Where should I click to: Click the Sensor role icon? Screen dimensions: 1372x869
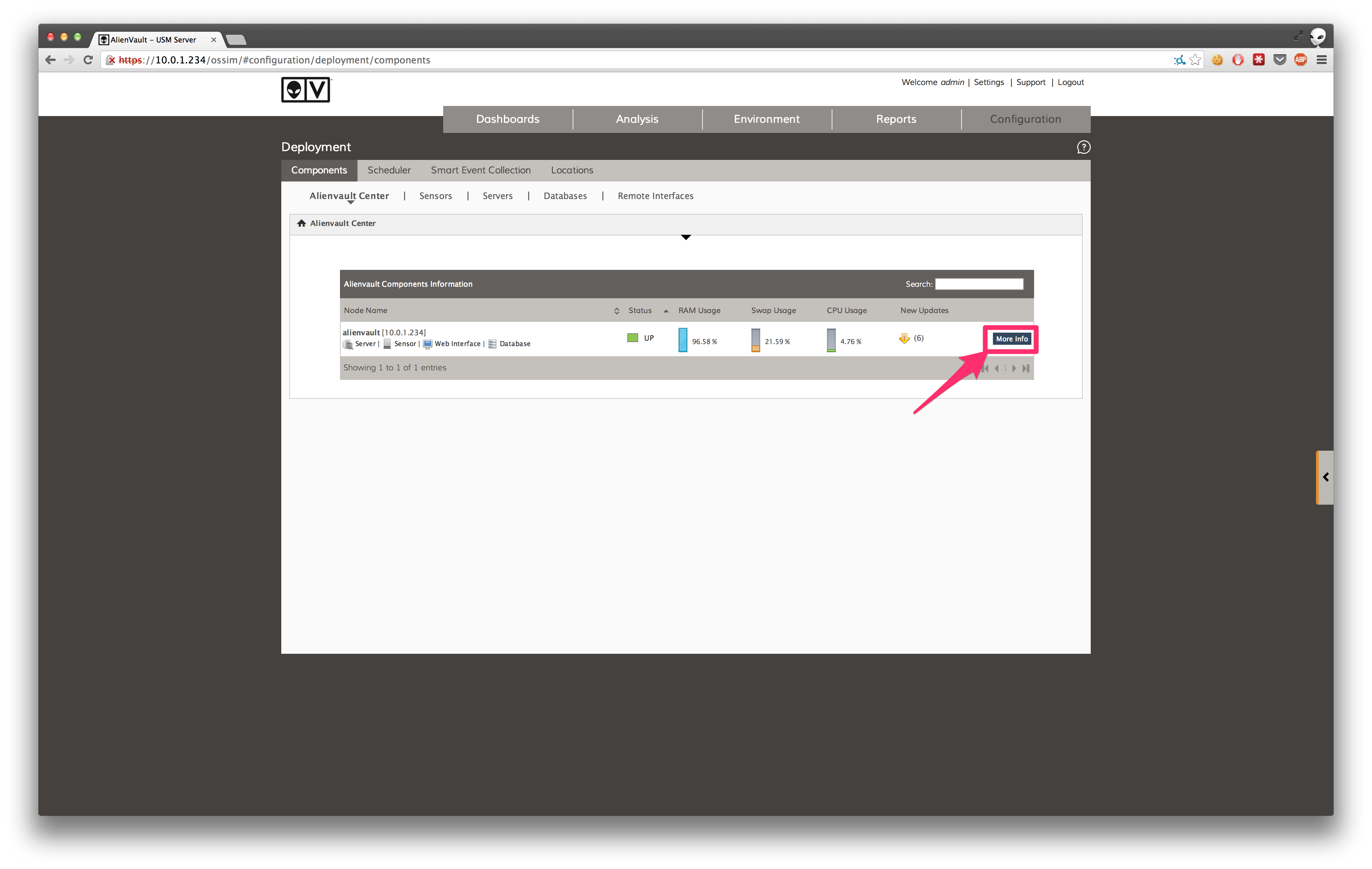[x=388, y=344]
